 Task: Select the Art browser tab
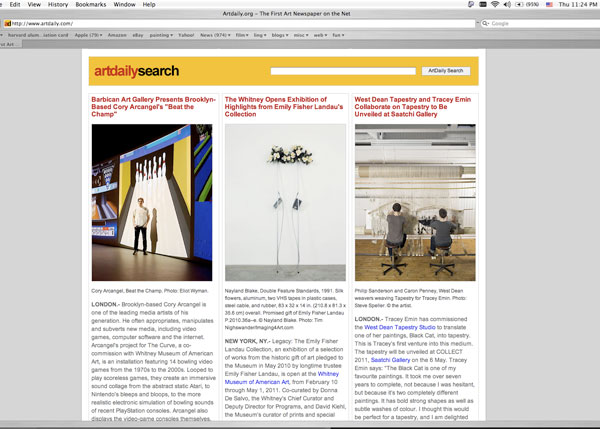(x=10, y=44)
